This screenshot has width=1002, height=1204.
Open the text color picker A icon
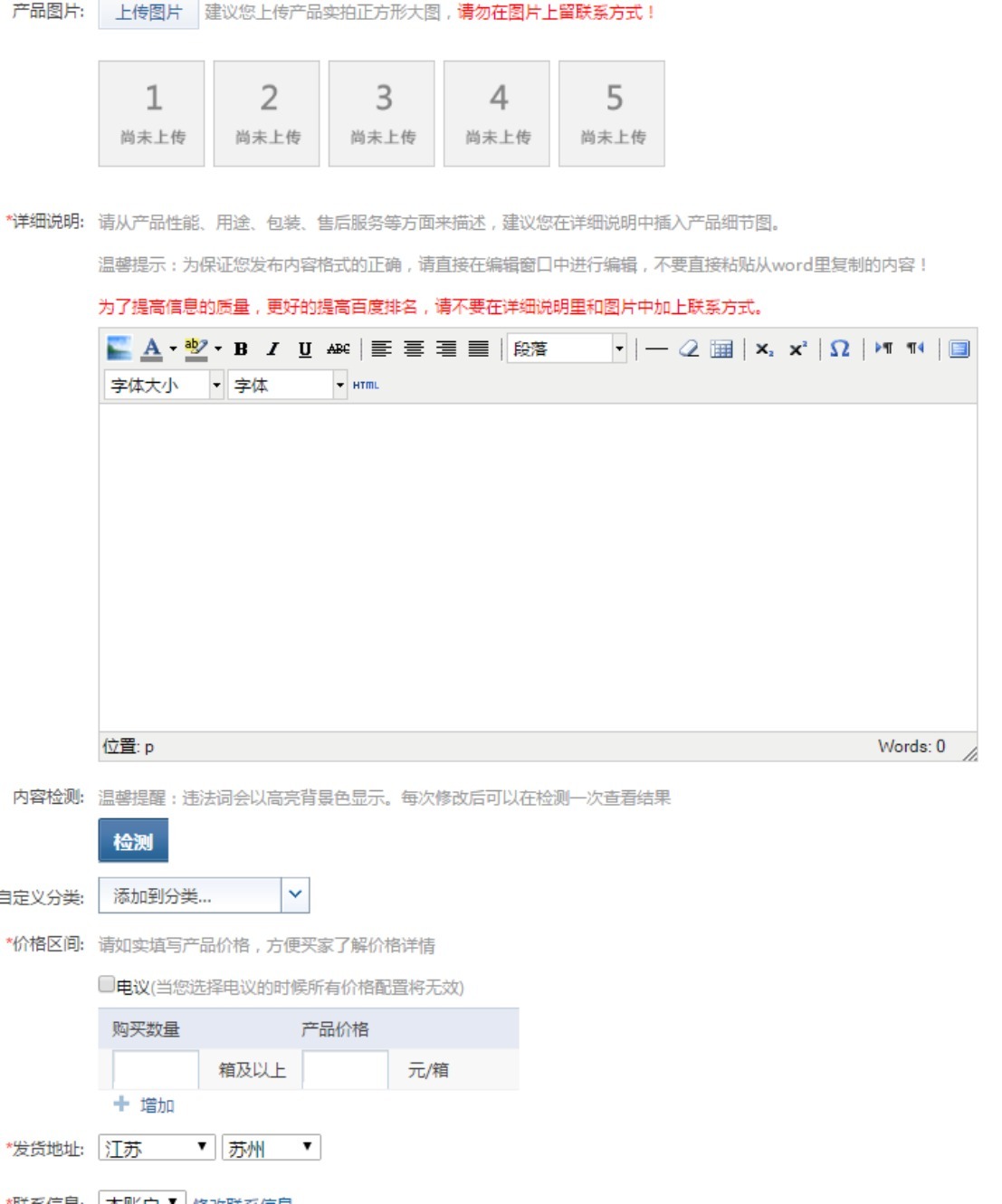(152, 349)
